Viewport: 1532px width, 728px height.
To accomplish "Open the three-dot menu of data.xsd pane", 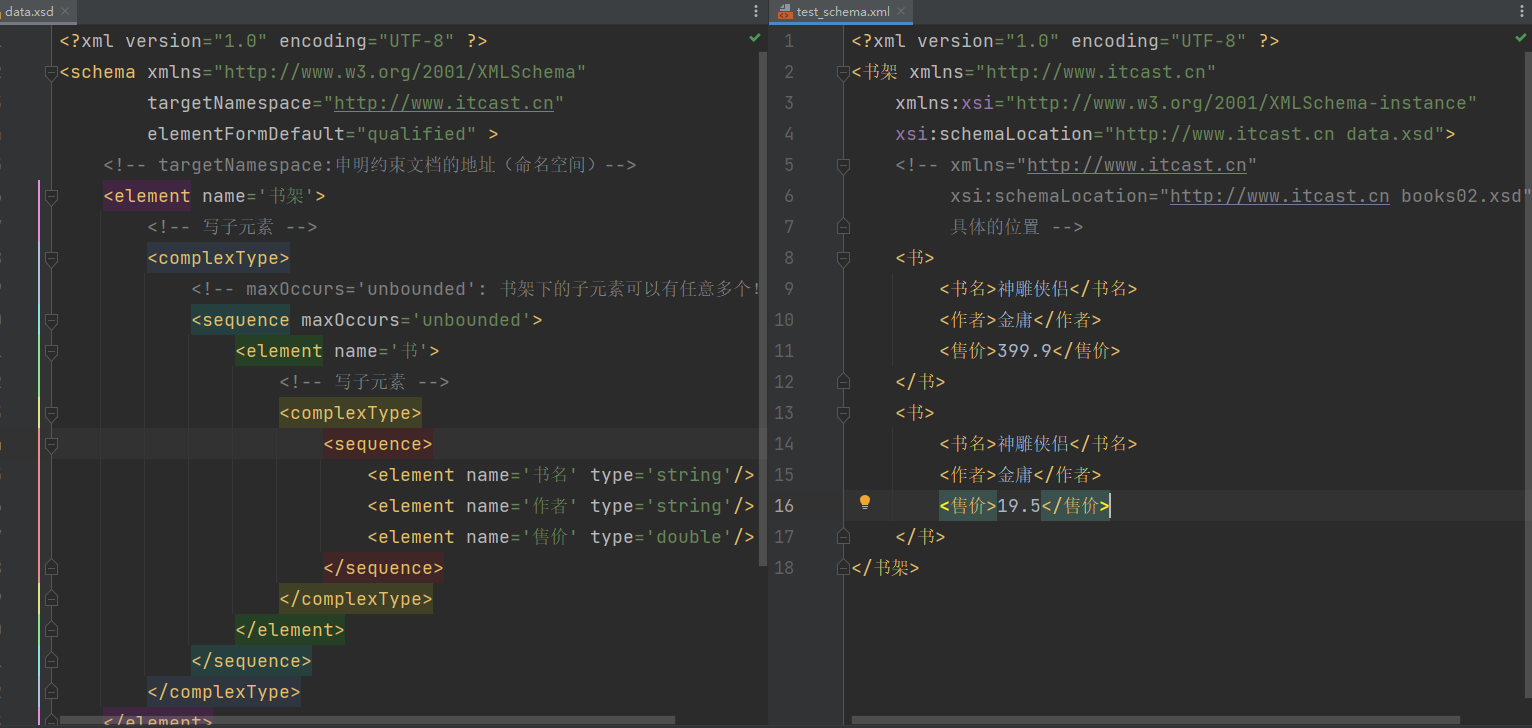I will pos(756,11).
